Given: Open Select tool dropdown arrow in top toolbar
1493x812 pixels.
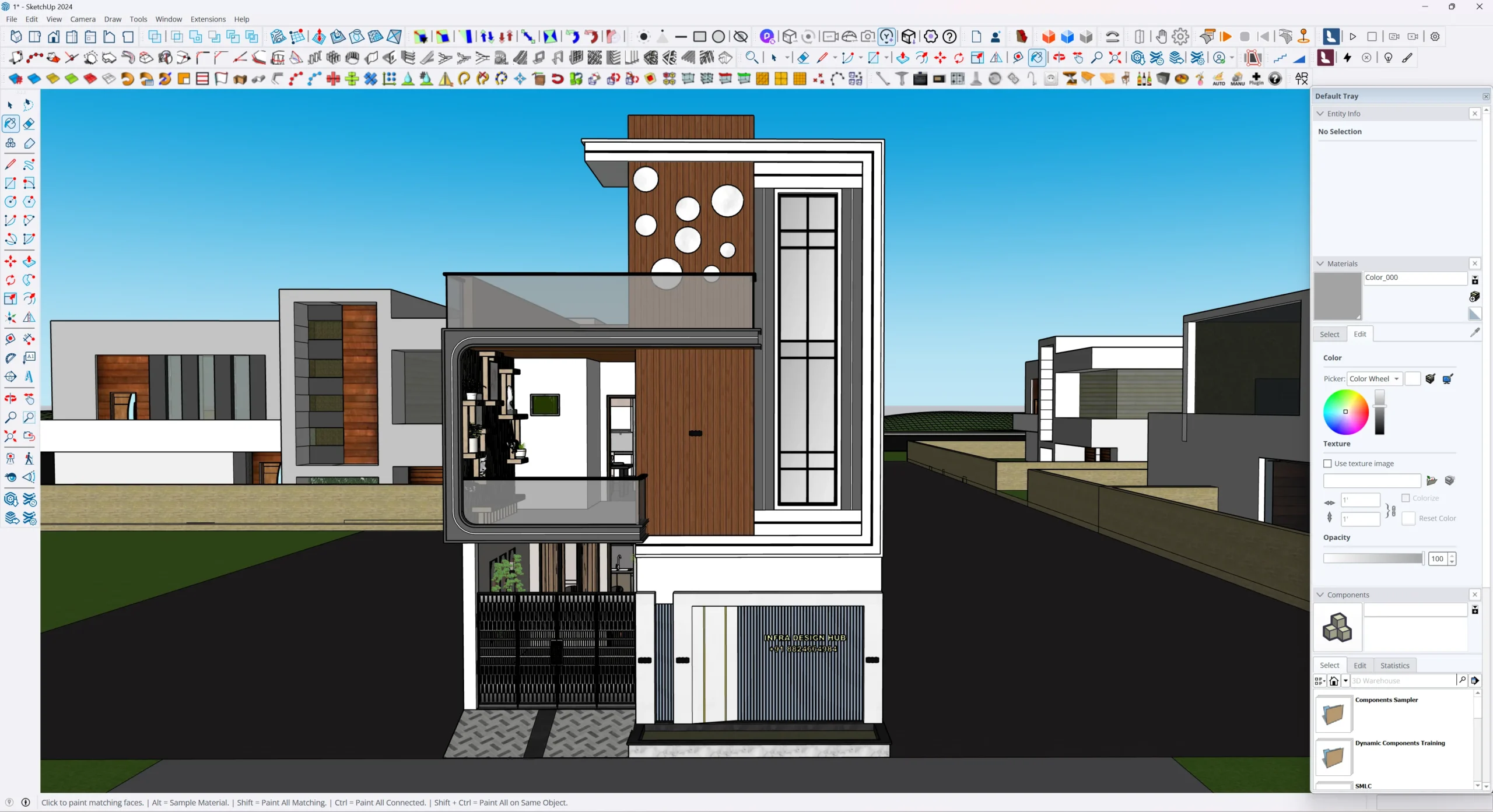Looking at the screenshot, I should point(787,58).
